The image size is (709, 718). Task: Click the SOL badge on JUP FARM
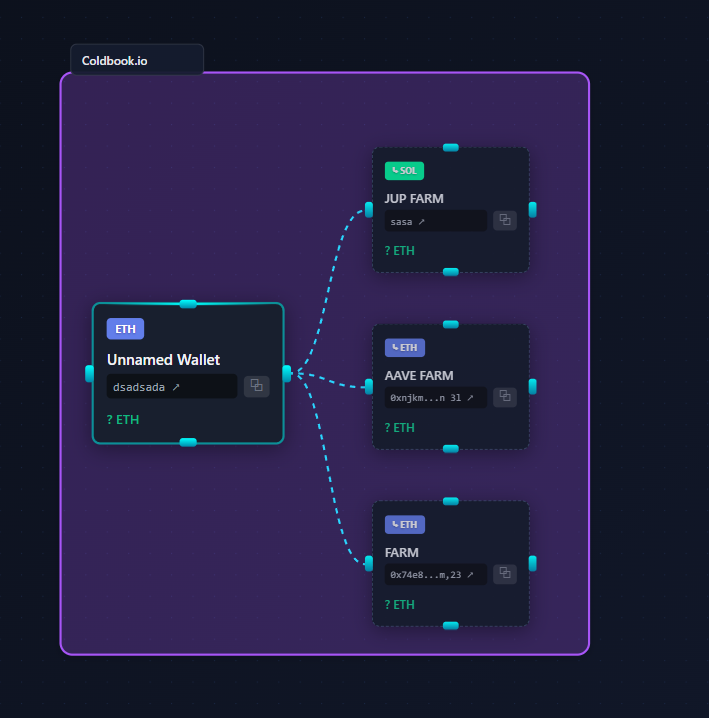pyautogui.click(x=404, y=171)
